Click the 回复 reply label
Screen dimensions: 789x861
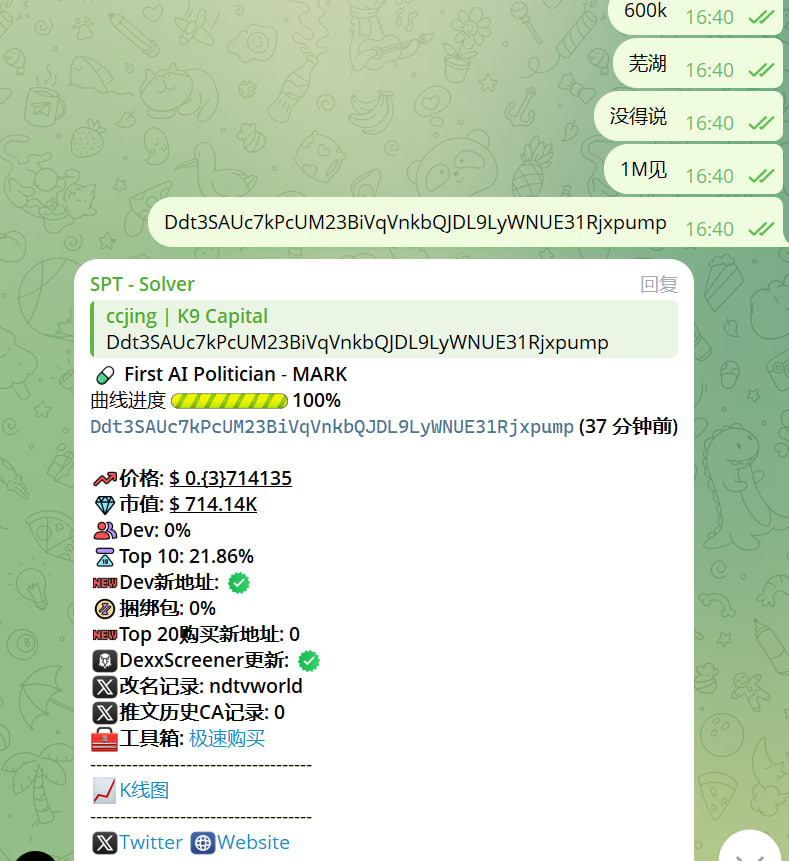point(659,284)
